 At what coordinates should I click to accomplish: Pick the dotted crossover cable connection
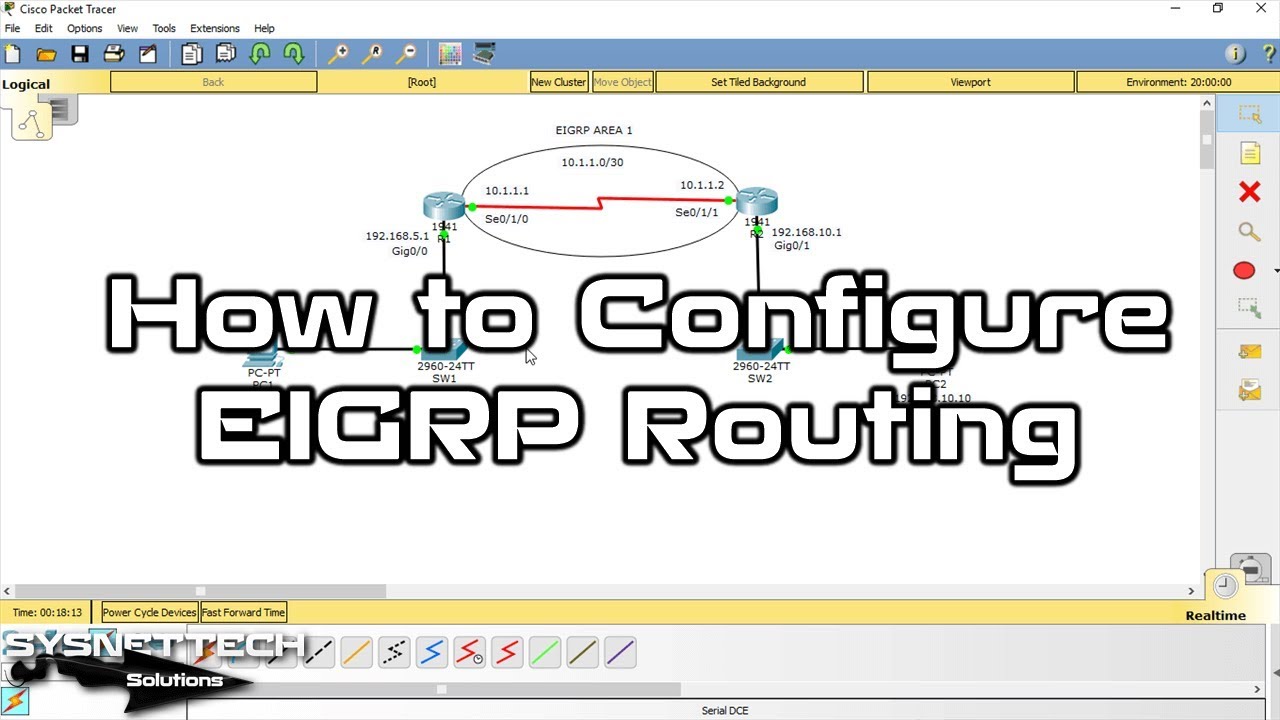(x=394, y=653)
